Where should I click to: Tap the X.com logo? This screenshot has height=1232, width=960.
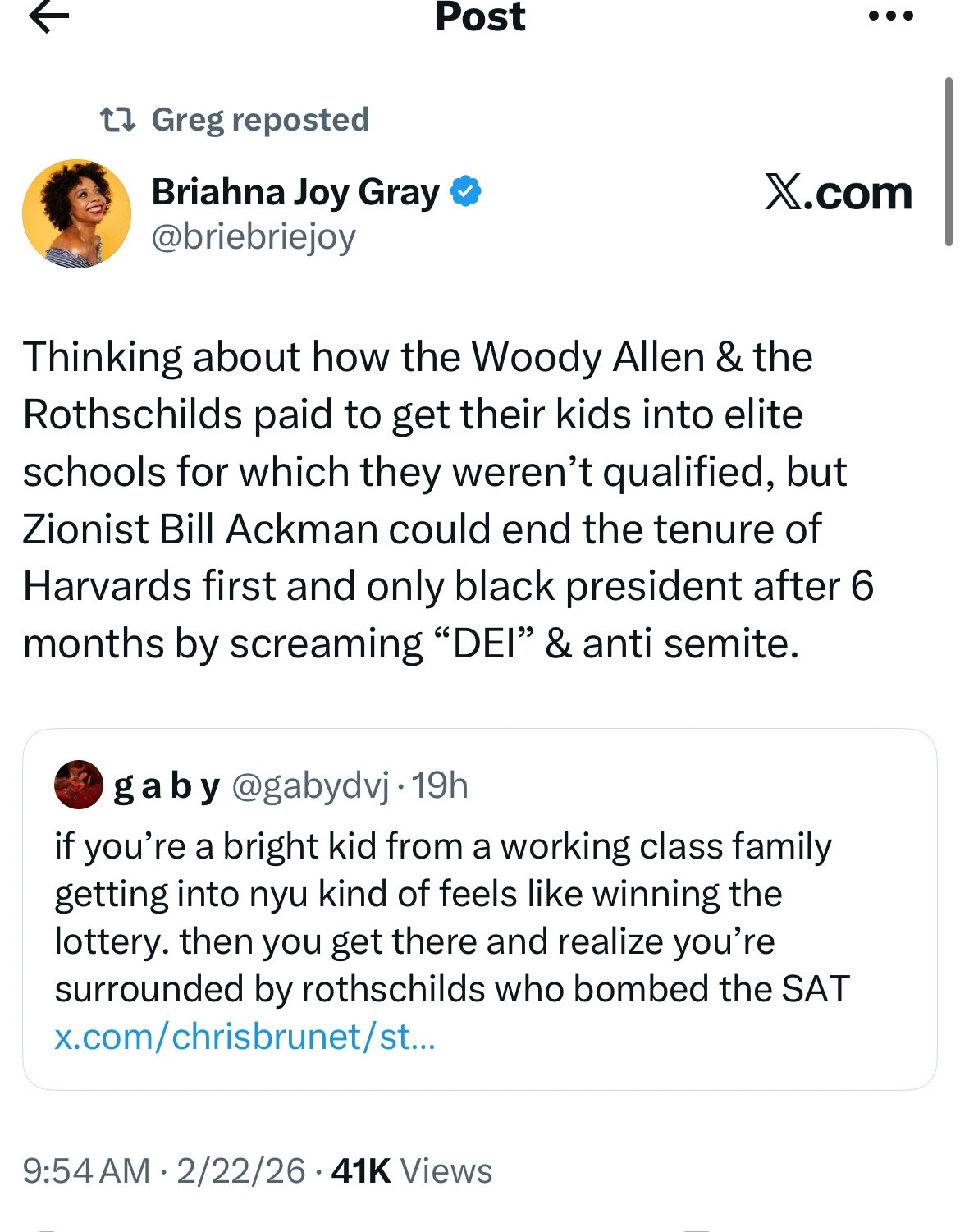838,194
